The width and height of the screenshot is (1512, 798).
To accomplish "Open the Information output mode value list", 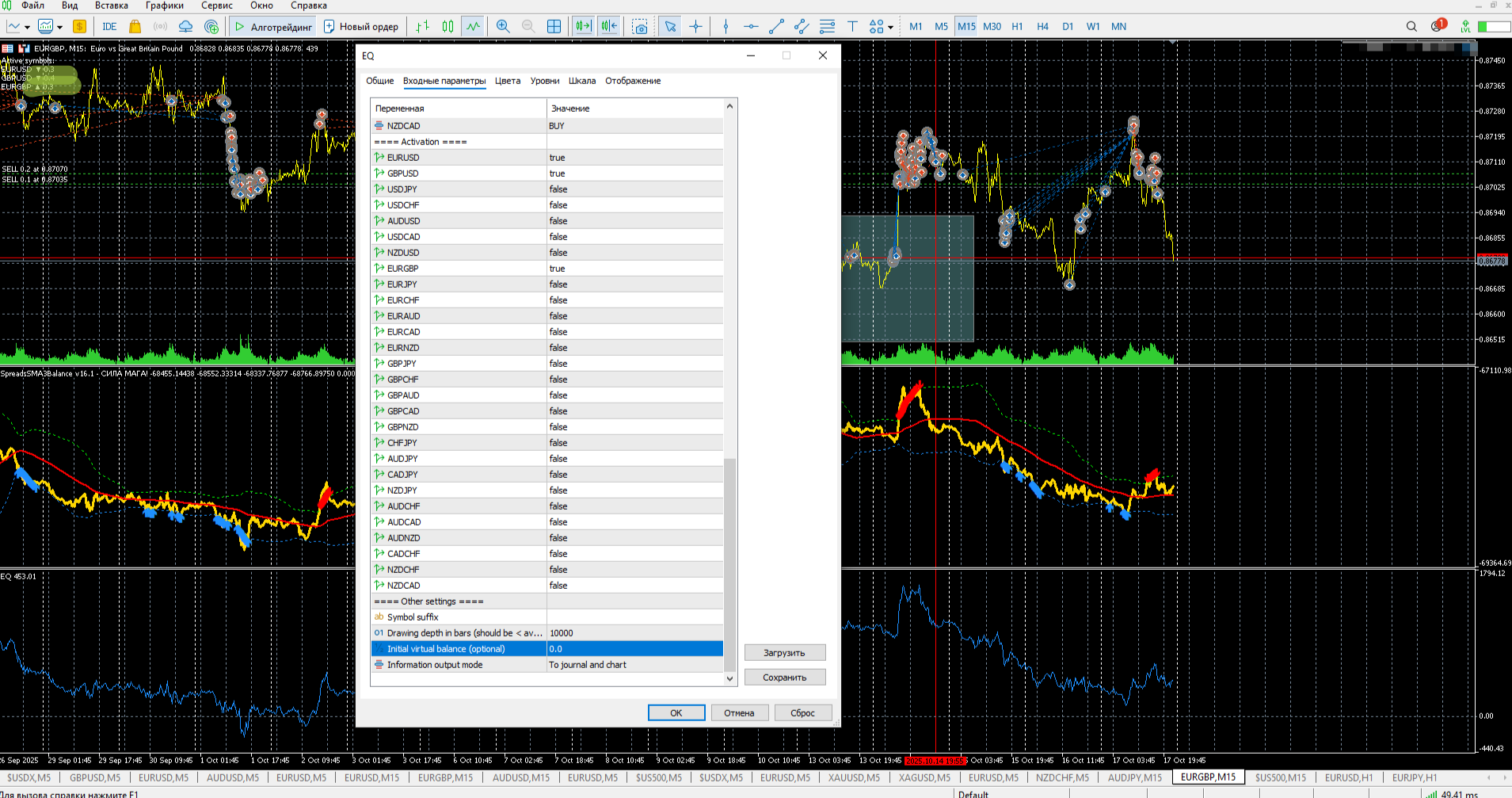I will (x=634, y=665).
